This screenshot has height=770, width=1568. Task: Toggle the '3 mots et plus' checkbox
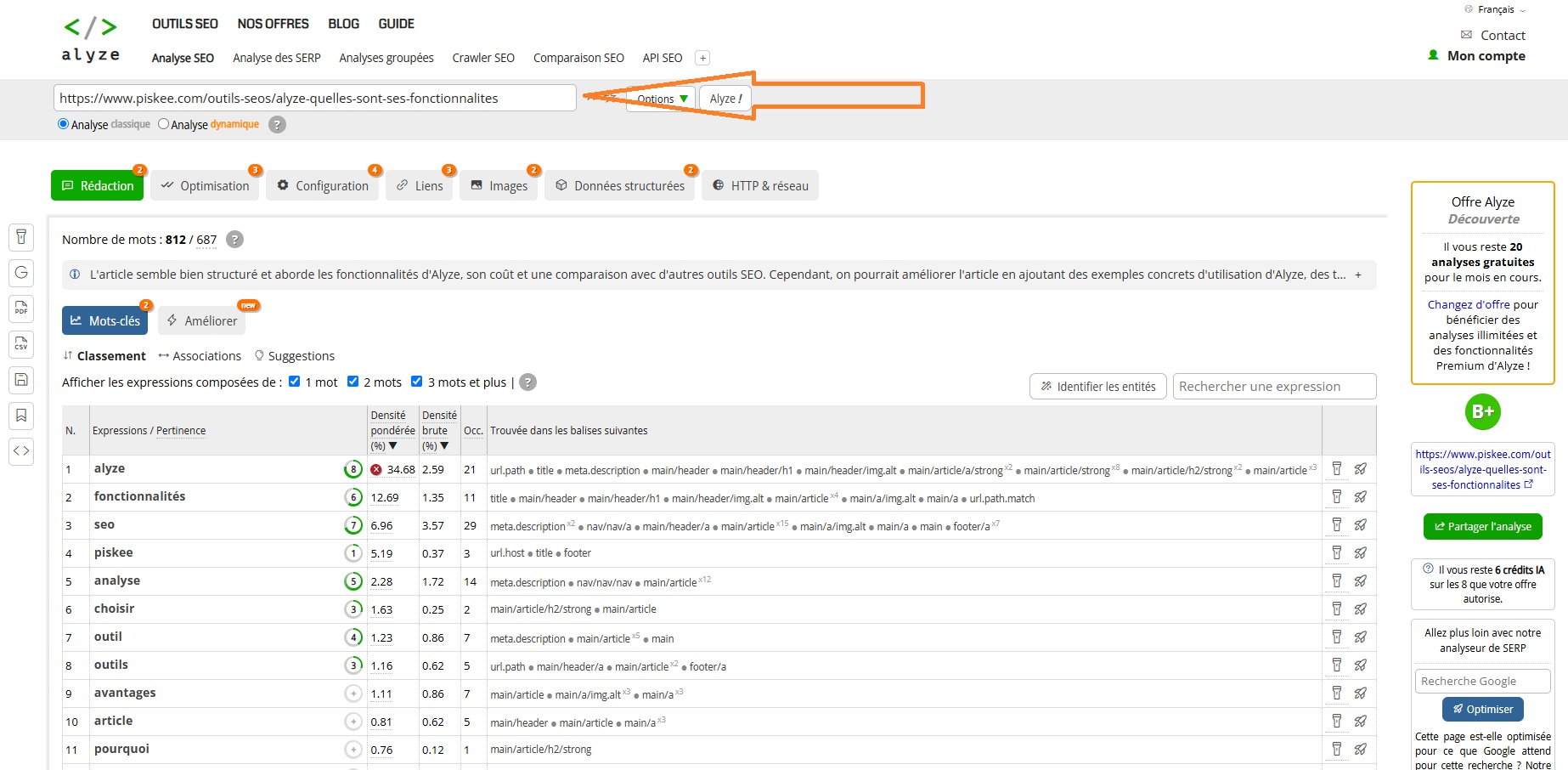[x=417, y=382]
